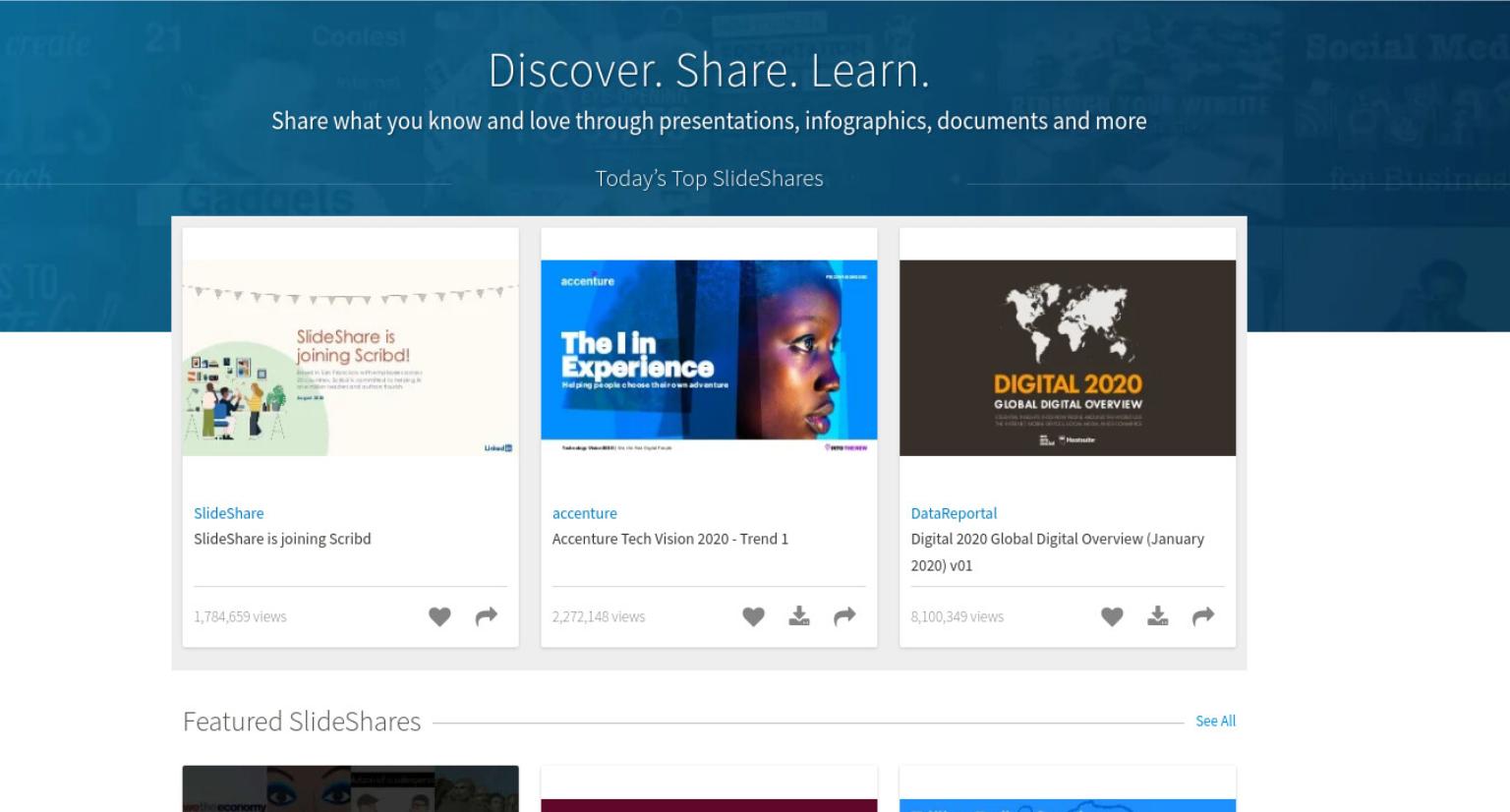Image resolution: width=1510 pixels, height=812 pixels.
Task: Click the '2,272,148 views' text
Action: (599, 617)
